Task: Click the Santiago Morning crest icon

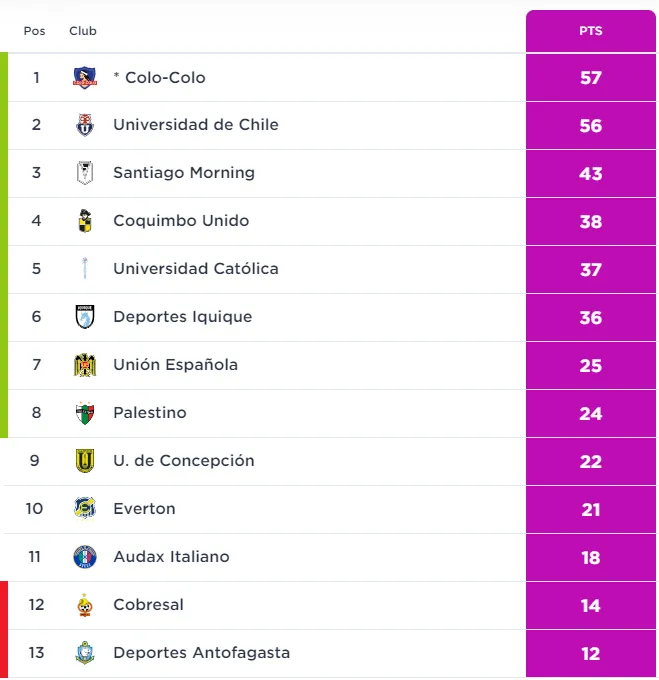Action: point(85,173)
